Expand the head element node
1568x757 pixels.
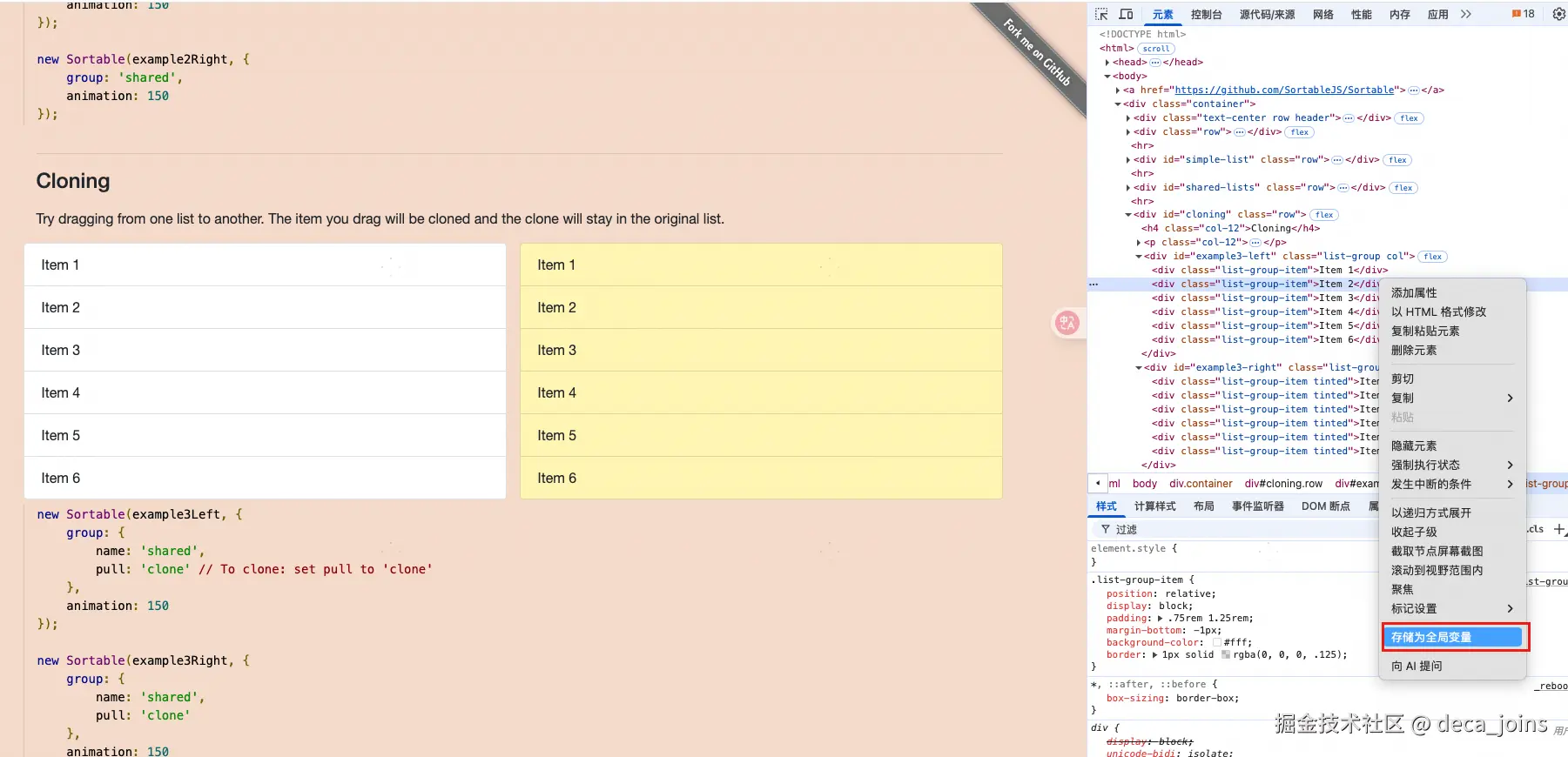1107,63
